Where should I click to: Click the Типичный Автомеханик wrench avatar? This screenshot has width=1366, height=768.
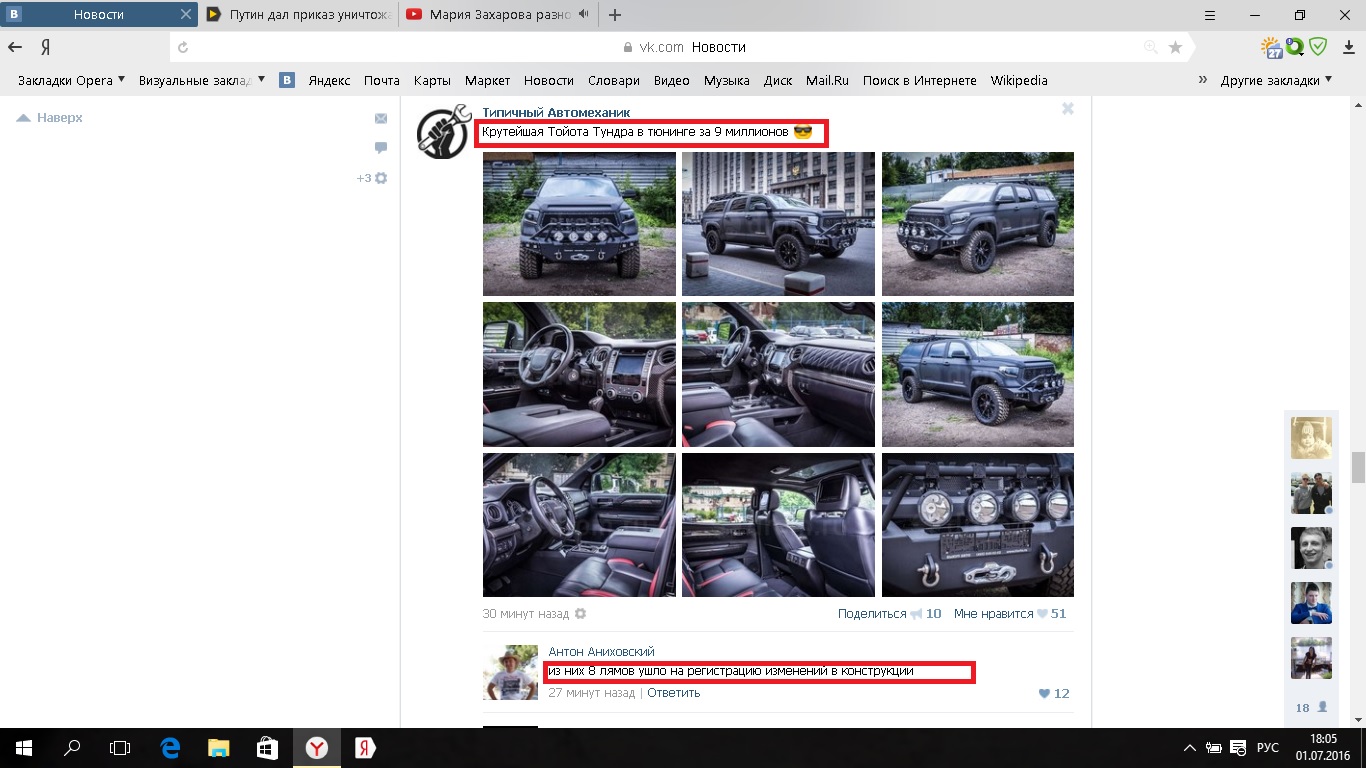(x=443, y=131)
